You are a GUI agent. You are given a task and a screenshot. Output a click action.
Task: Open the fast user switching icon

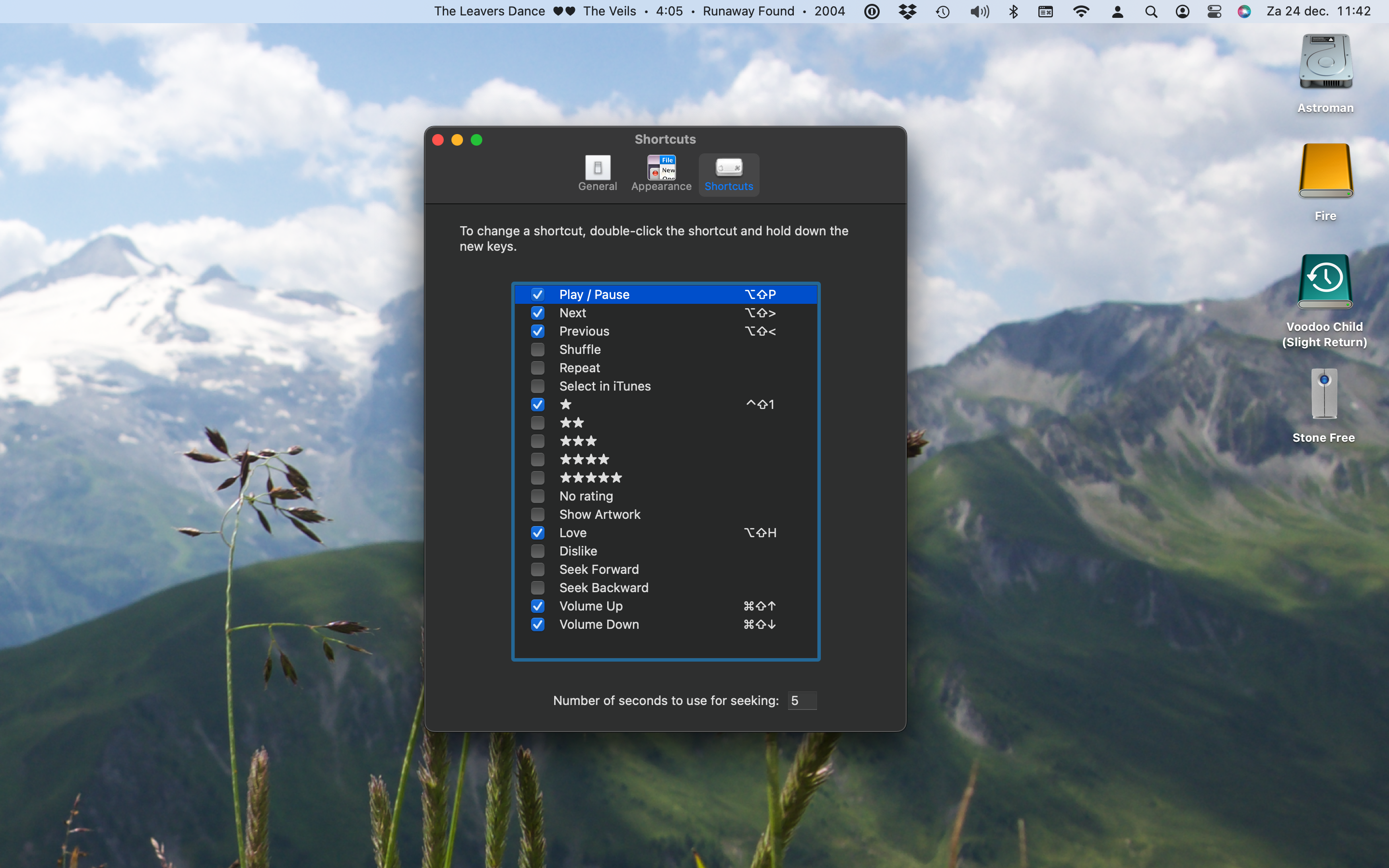(1117, 12)
